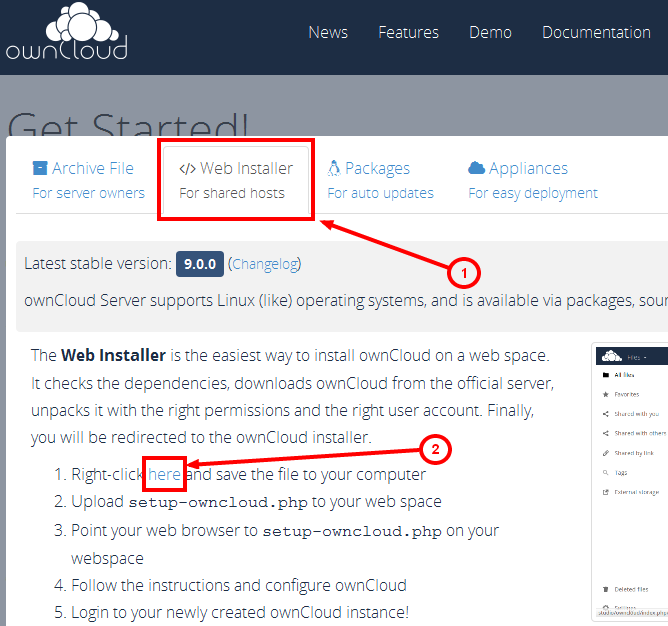Switch to the Archive File tab
The width and height of the screenshot is (668, 626).
(x=89, y=180)
